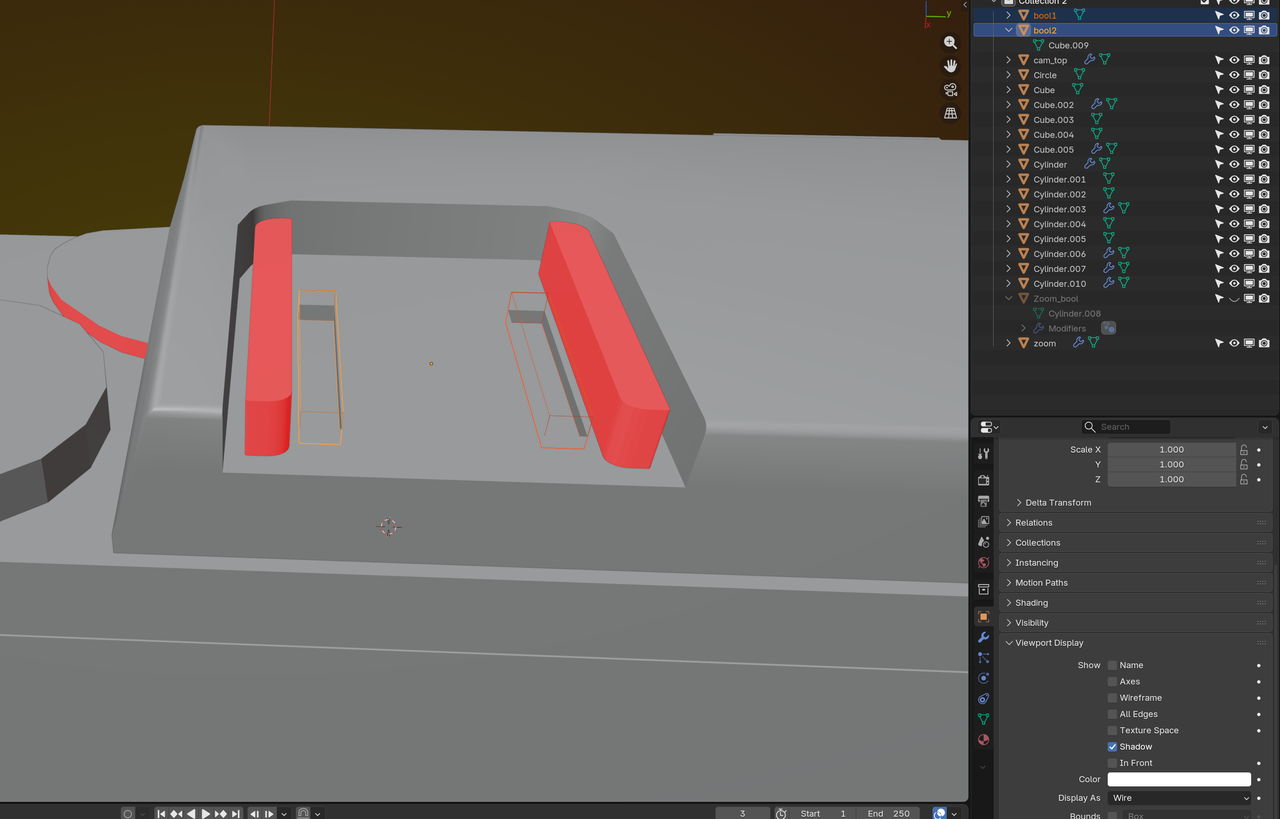Play the animation with the play button
This screenshot has height=819, width=1280.
point(206,814)
